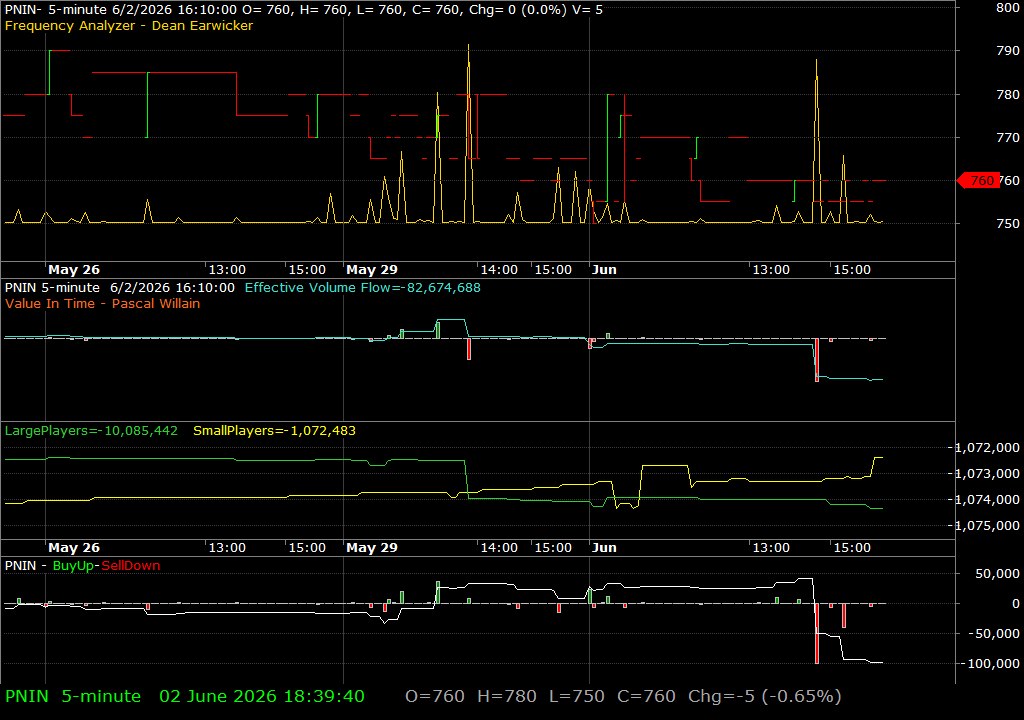Select the 'LargePlayers=-10,085,442' legend
Image resolution: width=1024 pixels, height=720 pixels.
click(91, 431)
